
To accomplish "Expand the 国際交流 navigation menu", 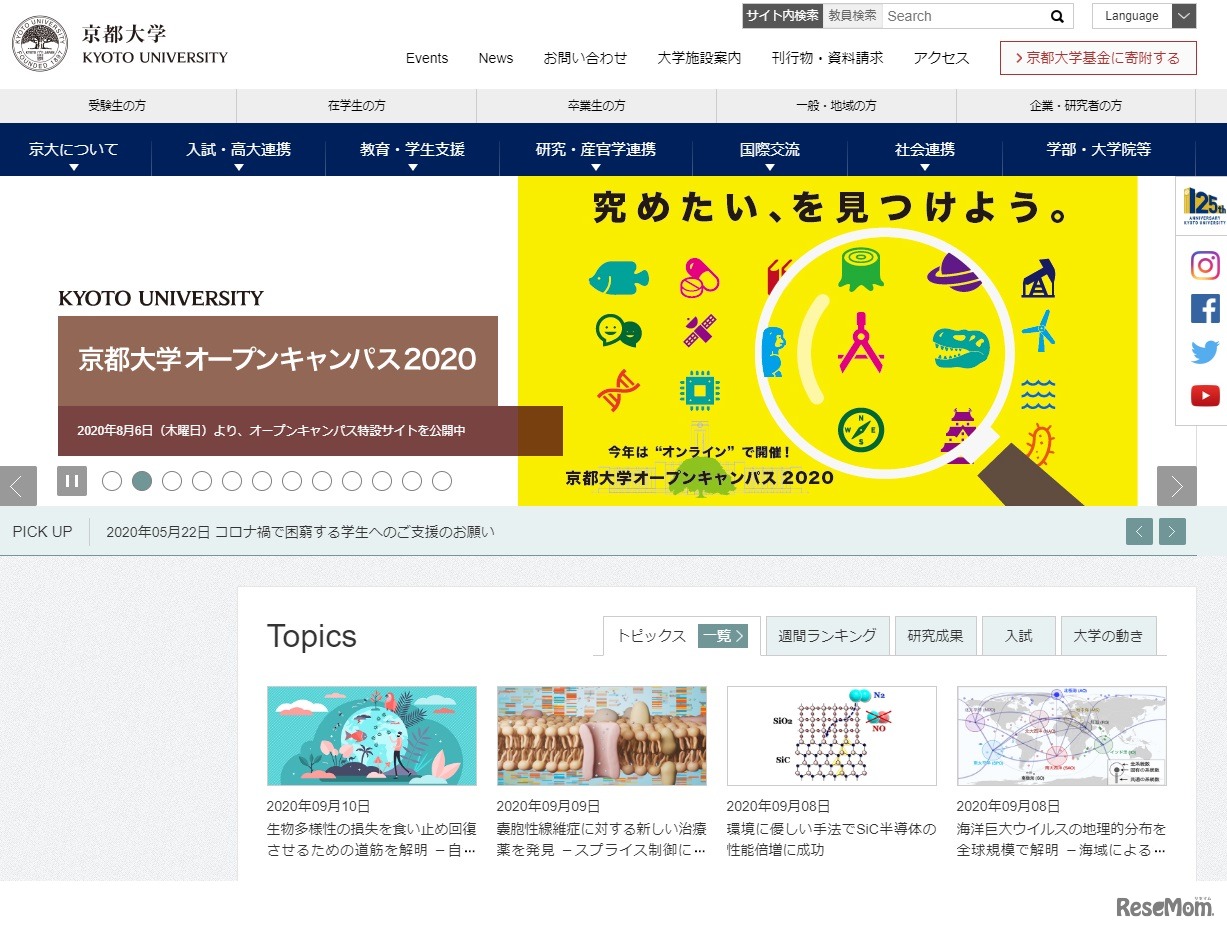I will pos(769,150).
